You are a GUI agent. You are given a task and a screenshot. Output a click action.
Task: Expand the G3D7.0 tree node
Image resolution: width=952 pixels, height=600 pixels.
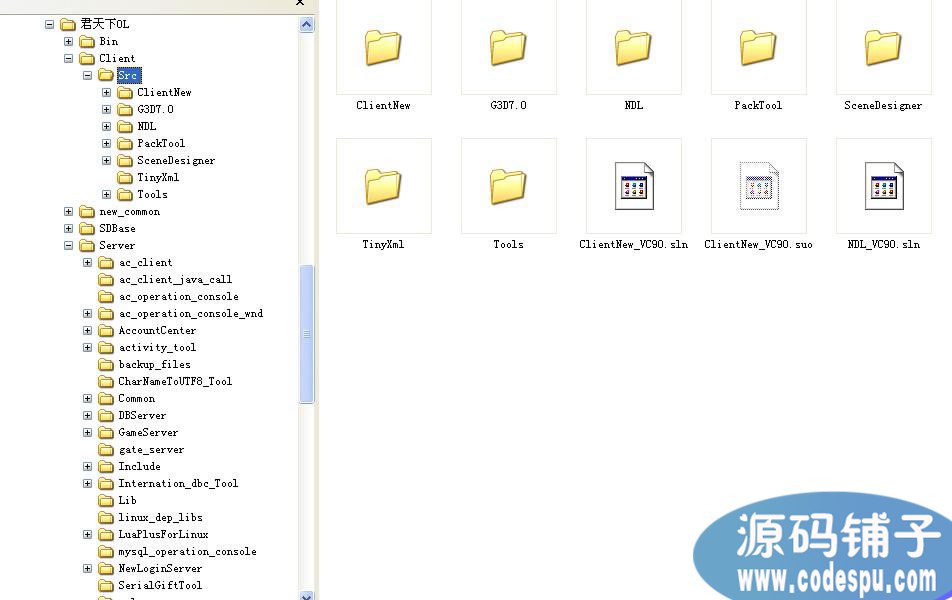coord(106,109)
